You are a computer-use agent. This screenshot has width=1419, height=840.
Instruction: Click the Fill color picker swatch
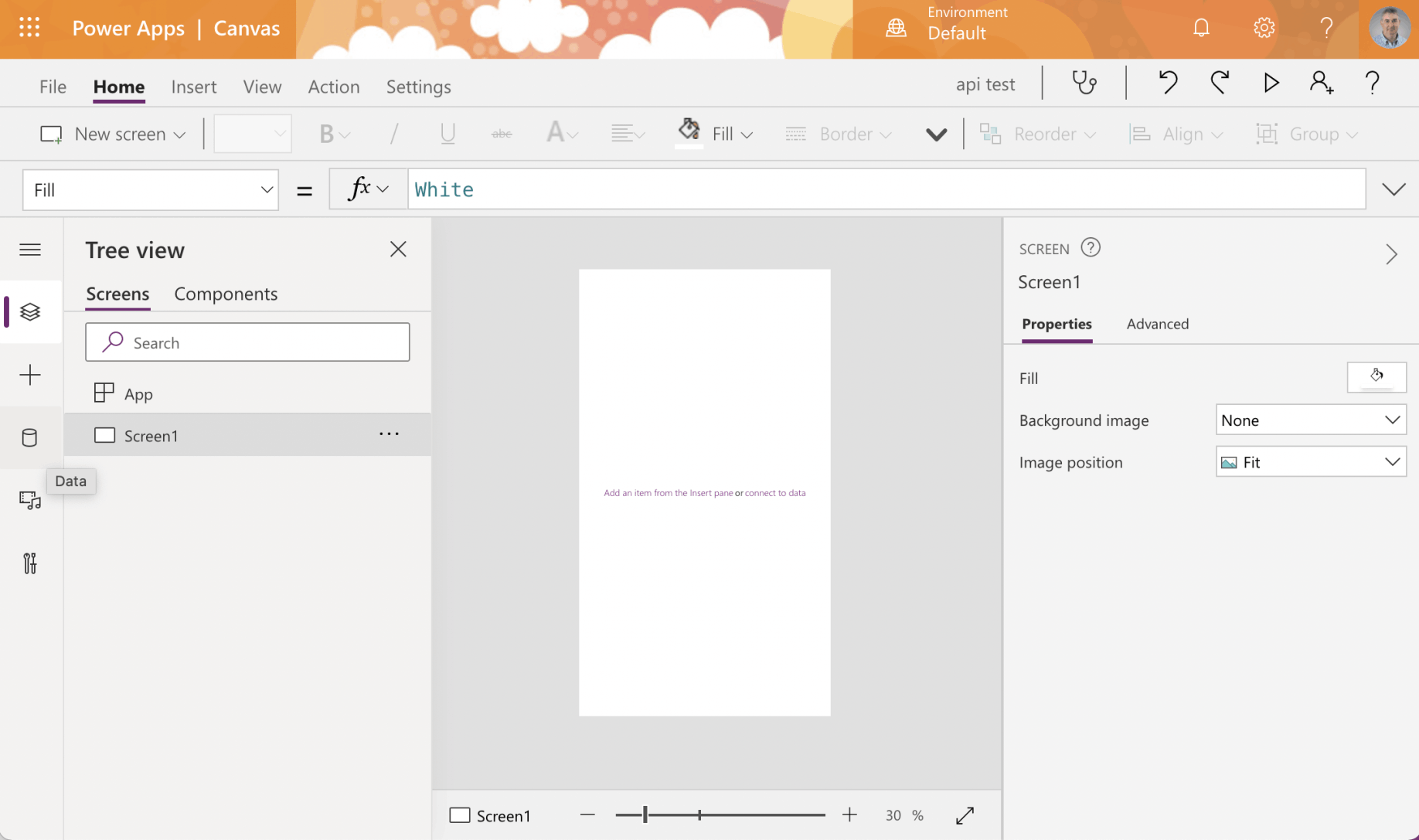pos(1376,378)
